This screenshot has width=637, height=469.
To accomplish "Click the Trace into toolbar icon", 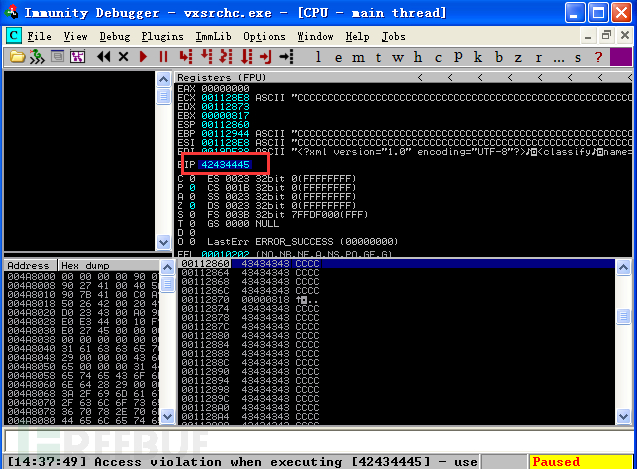I will pos(226,56).
